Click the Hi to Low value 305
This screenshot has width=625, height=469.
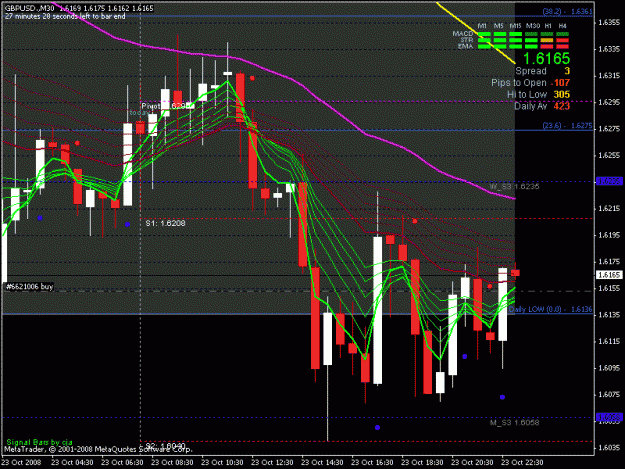562,94
